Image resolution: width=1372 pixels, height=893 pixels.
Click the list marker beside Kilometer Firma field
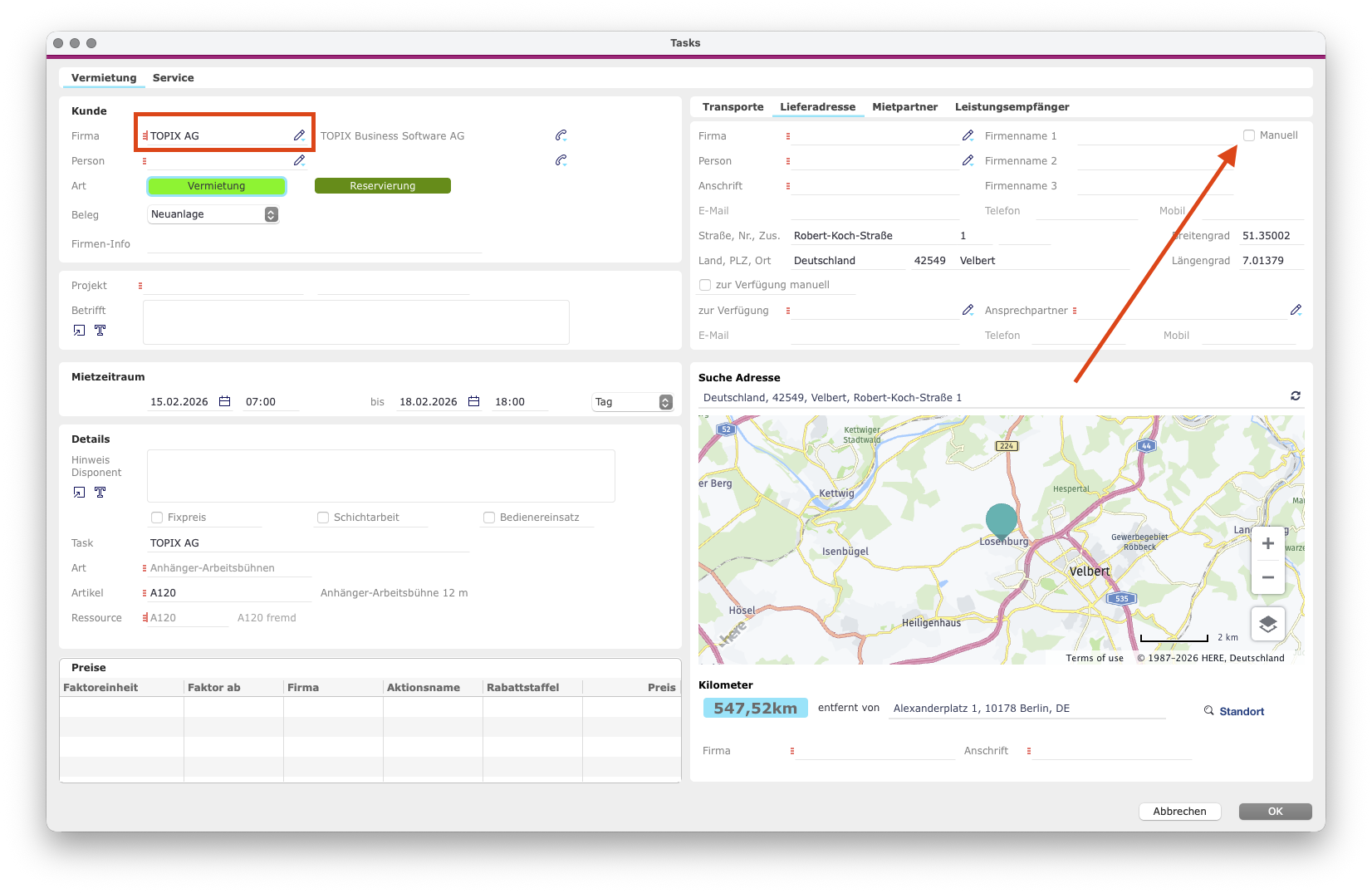792,751
